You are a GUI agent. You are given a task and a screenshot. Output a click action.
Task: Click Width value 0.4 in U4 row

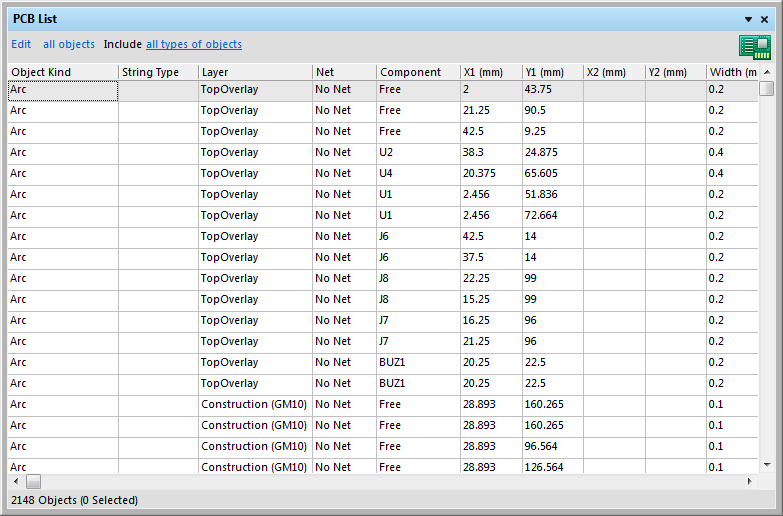click(732, 174)
